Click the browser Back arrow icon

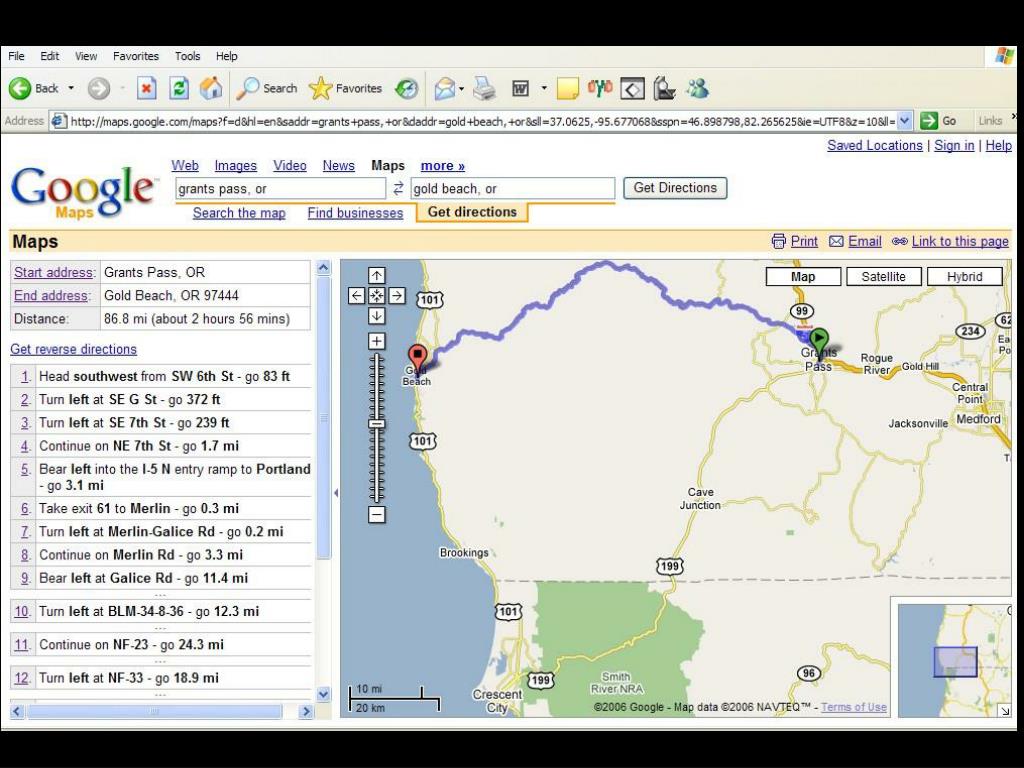[20, 88]
